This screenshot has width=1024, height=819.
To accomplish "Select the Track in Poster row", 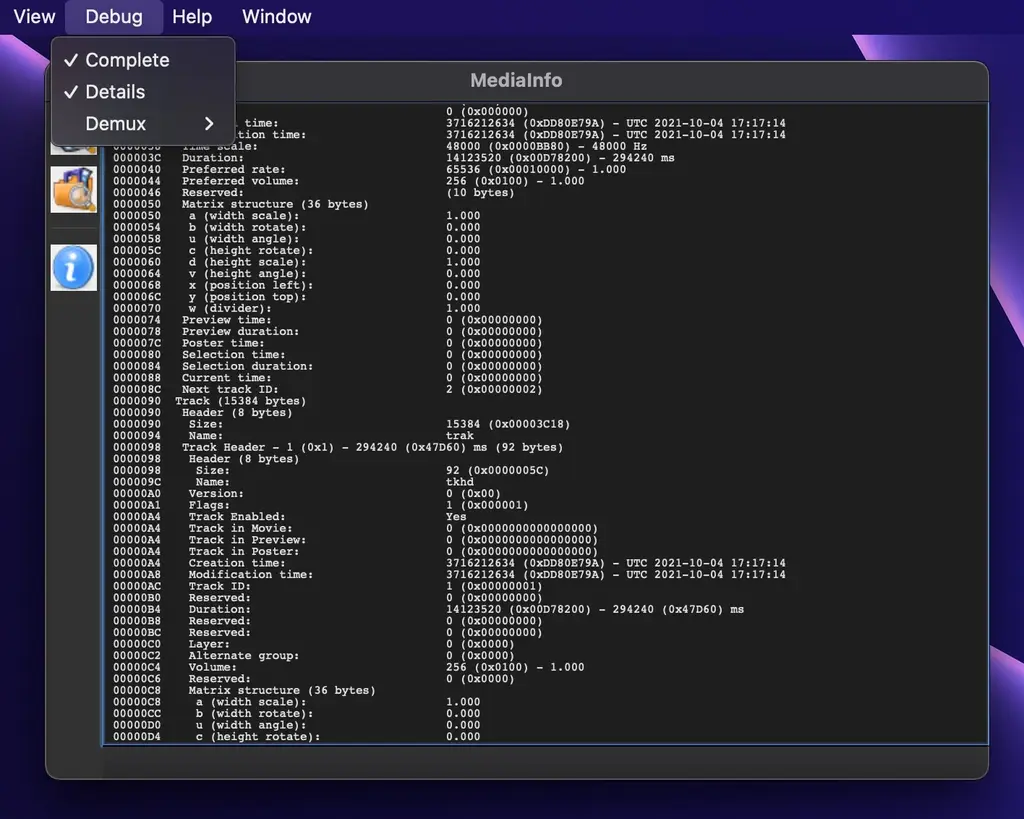I will tap(355, 552).
